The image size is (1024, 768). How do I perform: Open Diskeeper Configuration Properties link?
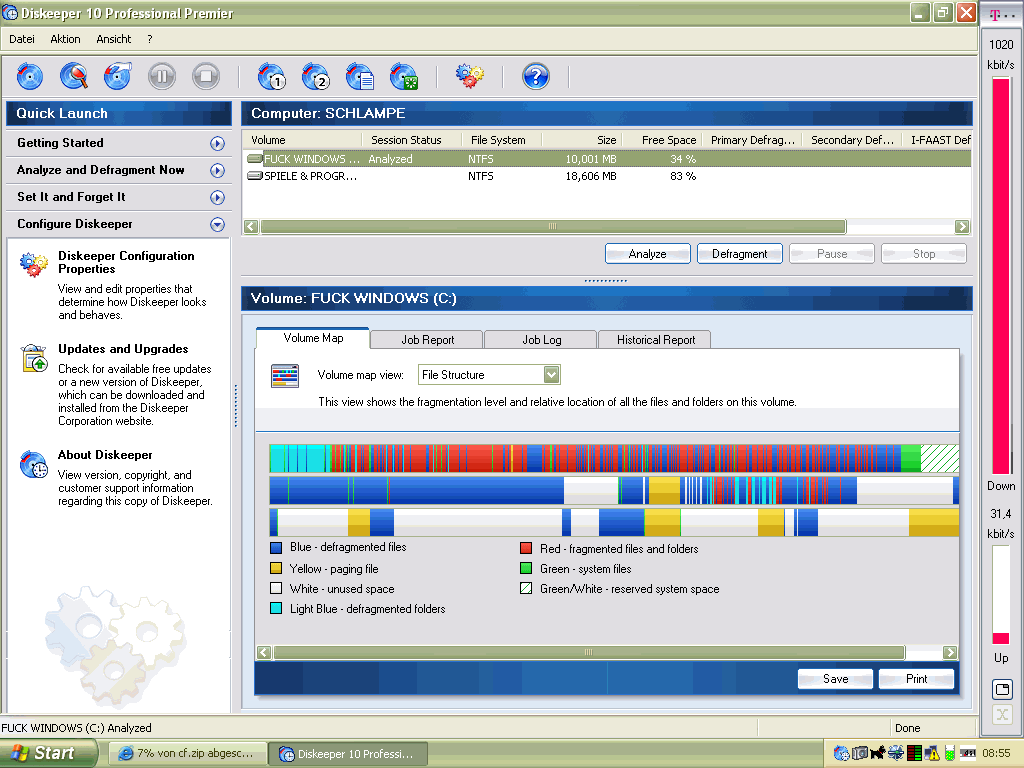(126, 263)
